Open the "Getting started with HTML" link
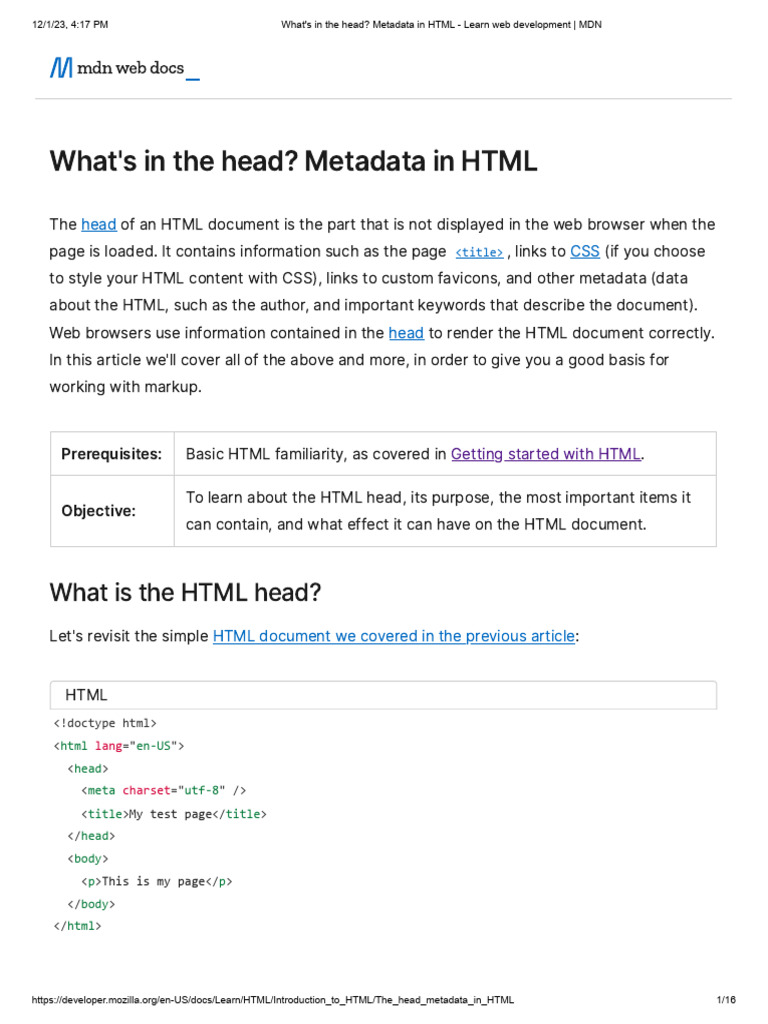The image size is (768, 1024). click(546, 454)
